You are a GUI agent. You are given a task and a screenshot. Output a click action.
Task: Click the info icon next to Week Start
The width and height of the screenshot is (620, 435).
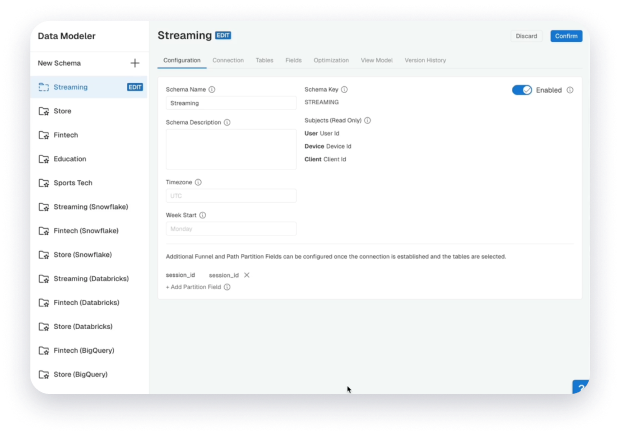pos(202,215)
